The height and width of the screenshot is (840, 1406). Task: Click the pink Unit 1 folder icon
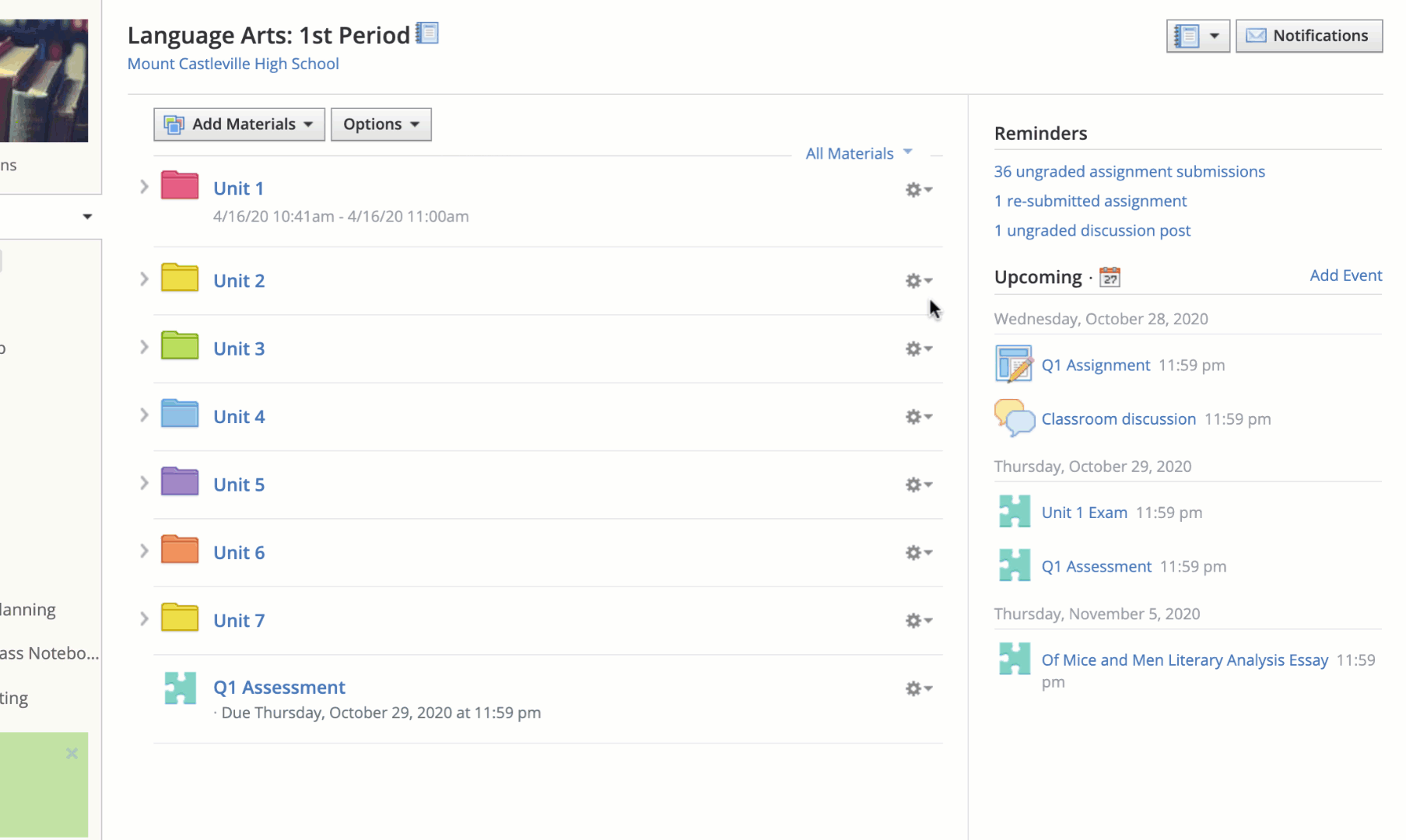pos(179,186)
